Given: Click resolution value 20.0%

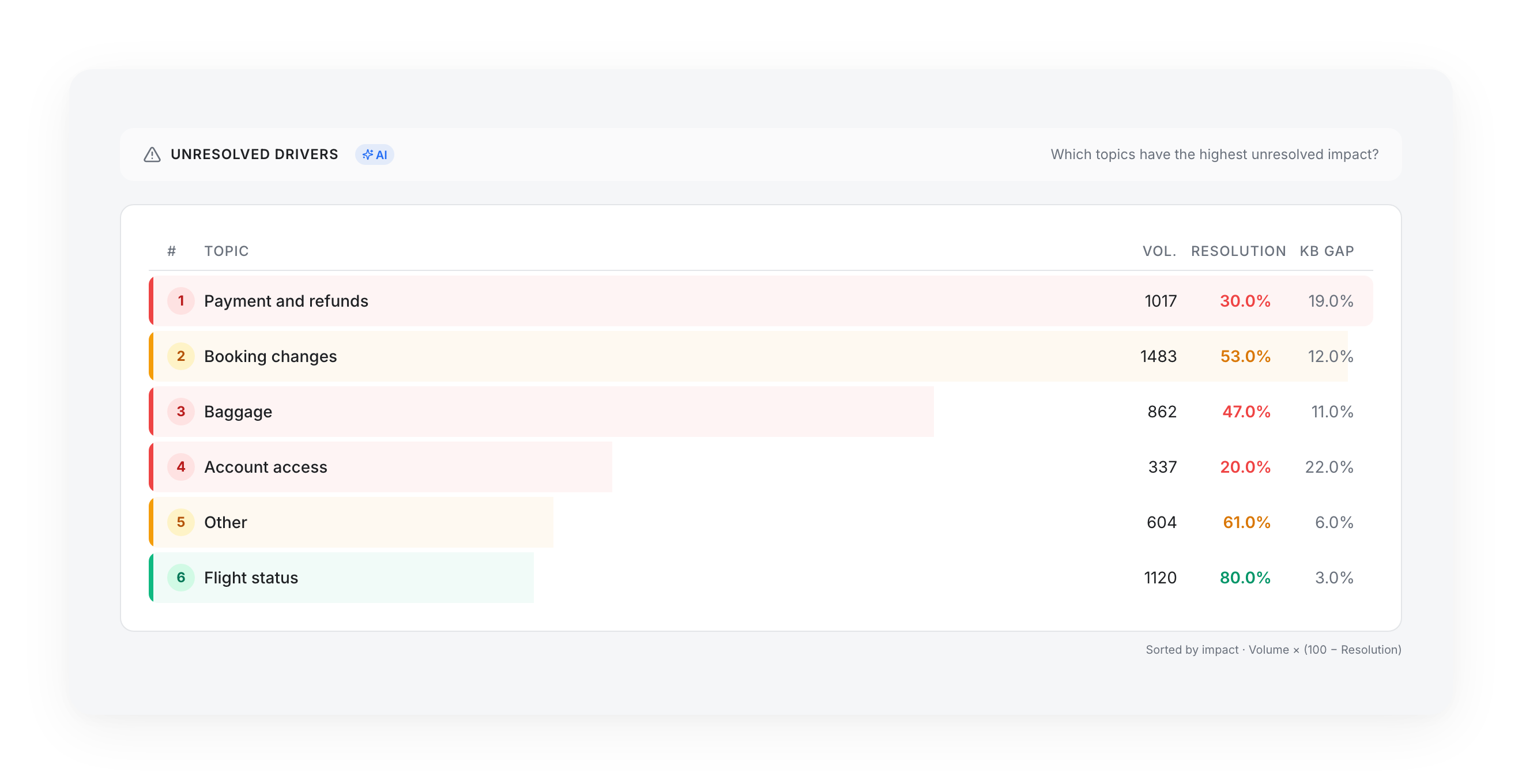Looking at the screenshot, I should pyautogui.click(x=1245, y=468).
